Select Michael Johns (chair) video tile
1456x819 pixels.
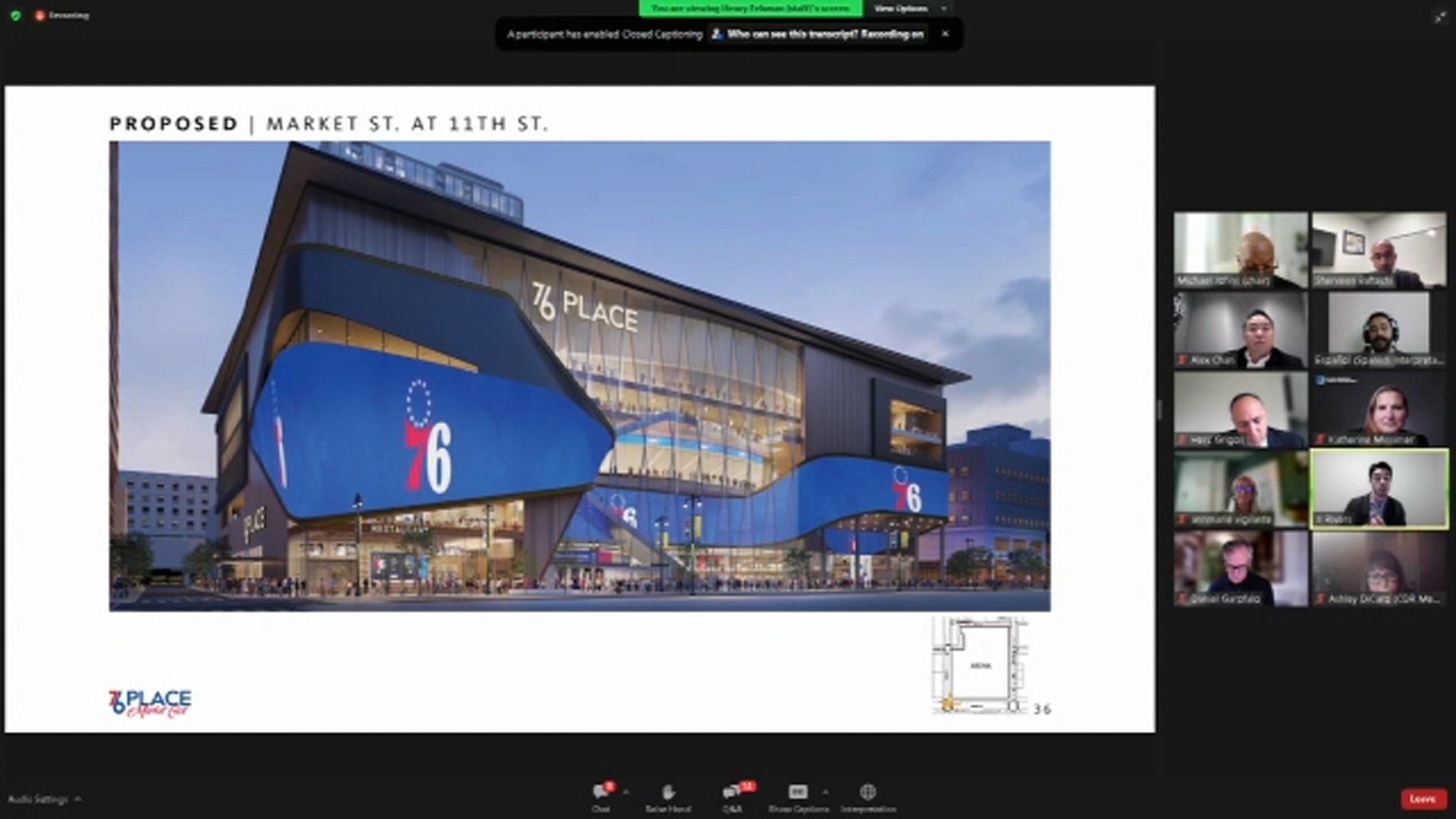(1241, 250)
